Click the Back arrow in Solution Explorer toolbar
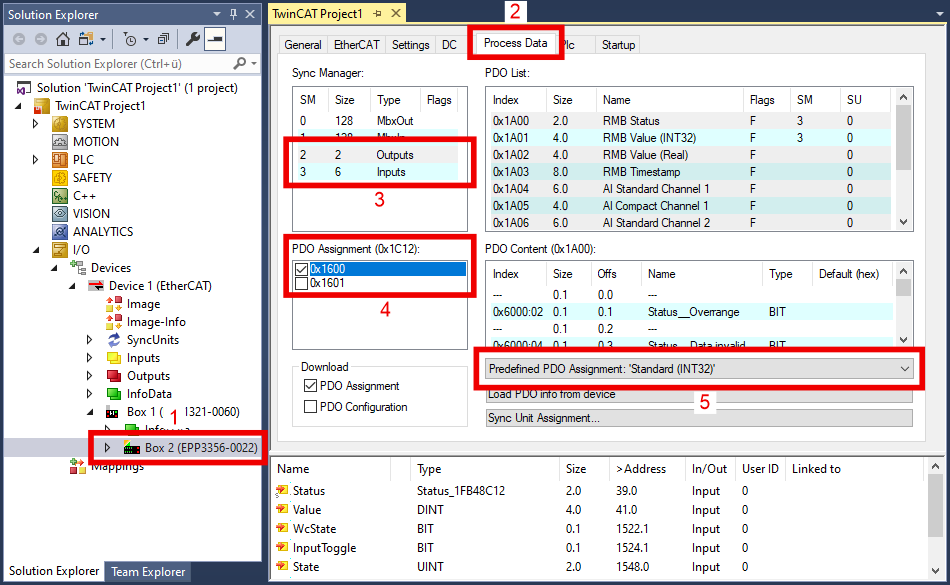Screen dimensions: 950x585 pyautogui.click(x=19, y=39)
